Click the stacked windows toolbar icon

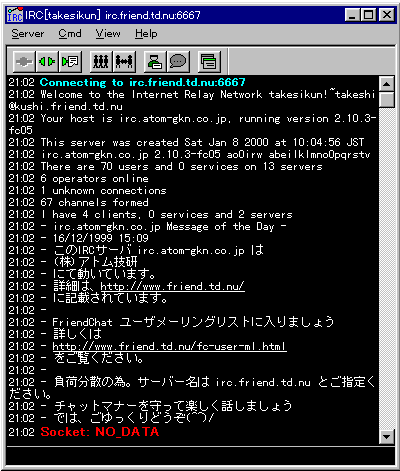[209, 62]
